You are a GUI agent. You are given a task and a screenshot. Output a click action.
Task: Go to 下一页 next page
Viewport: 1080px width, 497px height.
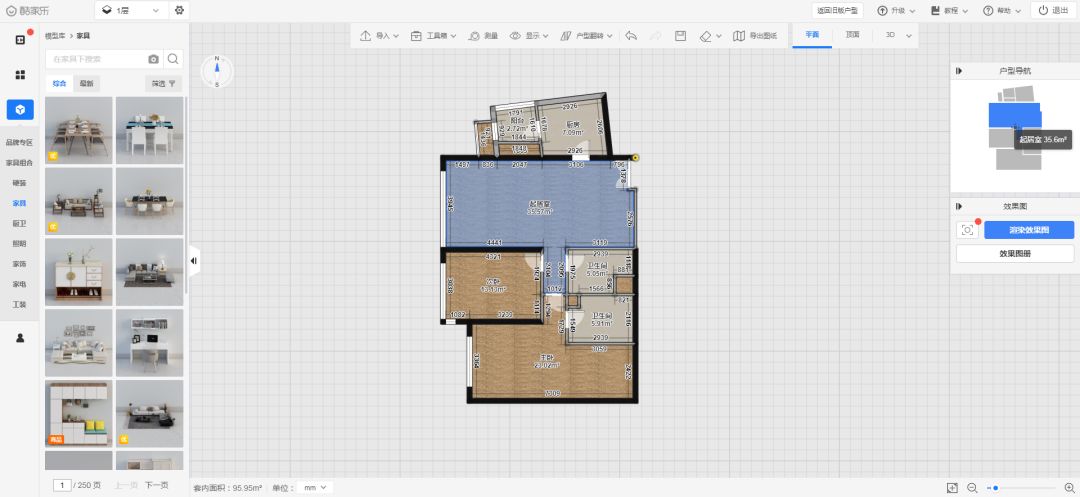coord(156,485)
